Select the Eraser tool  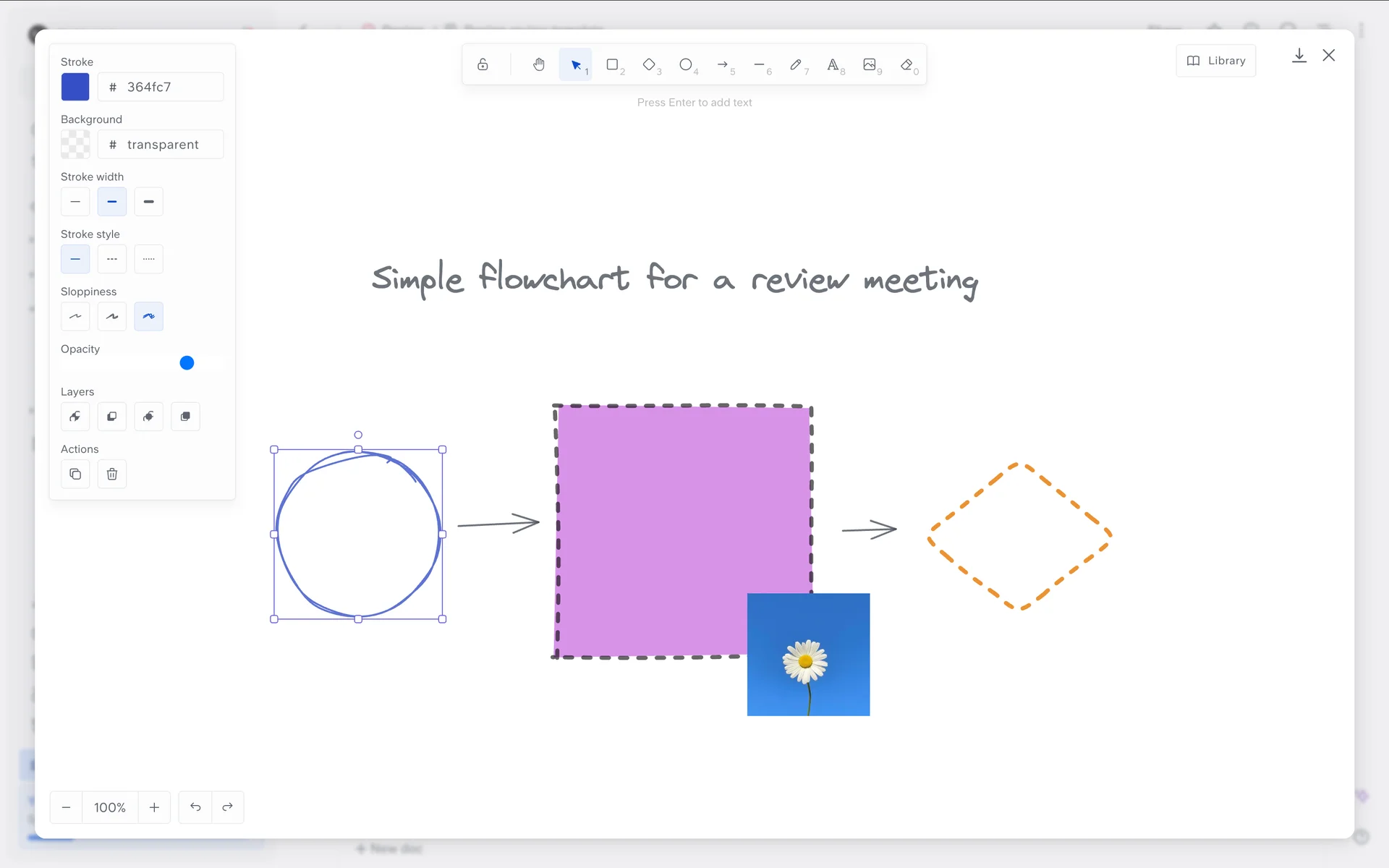tap(906, 64)
